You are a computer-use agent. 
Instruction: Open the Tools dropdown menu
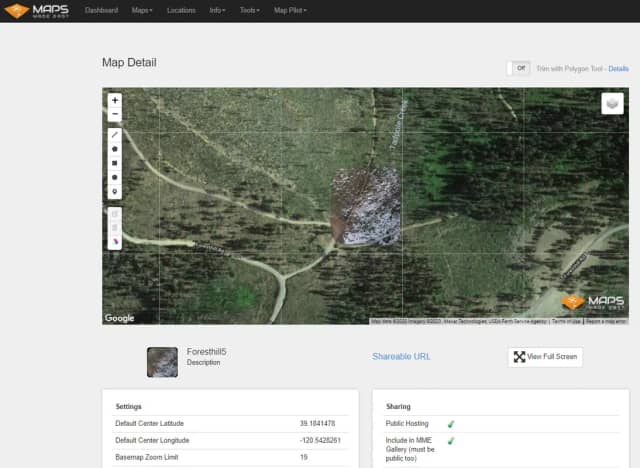[249, 11]
